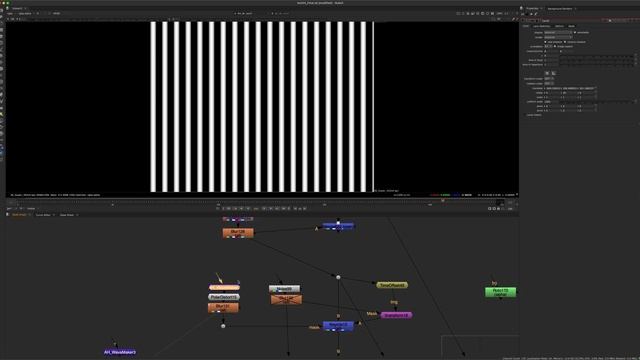This screenshot has width=640, height=360.
Task: Switch to the Dope Sheet tab
Action: [x=67, y=215]
